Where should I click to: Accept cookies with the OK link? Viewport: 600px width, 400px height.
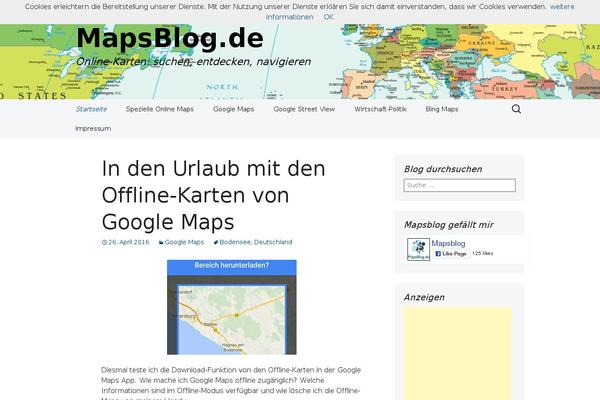pos(328,17)
